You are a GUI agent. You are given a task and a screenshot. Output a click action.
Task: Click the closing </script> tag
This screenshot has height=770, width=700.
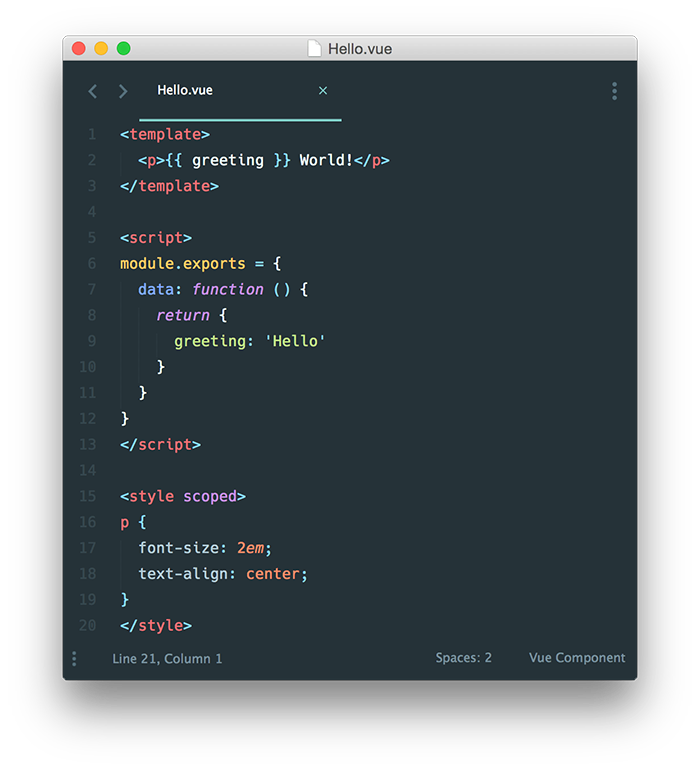coord(160,444)
